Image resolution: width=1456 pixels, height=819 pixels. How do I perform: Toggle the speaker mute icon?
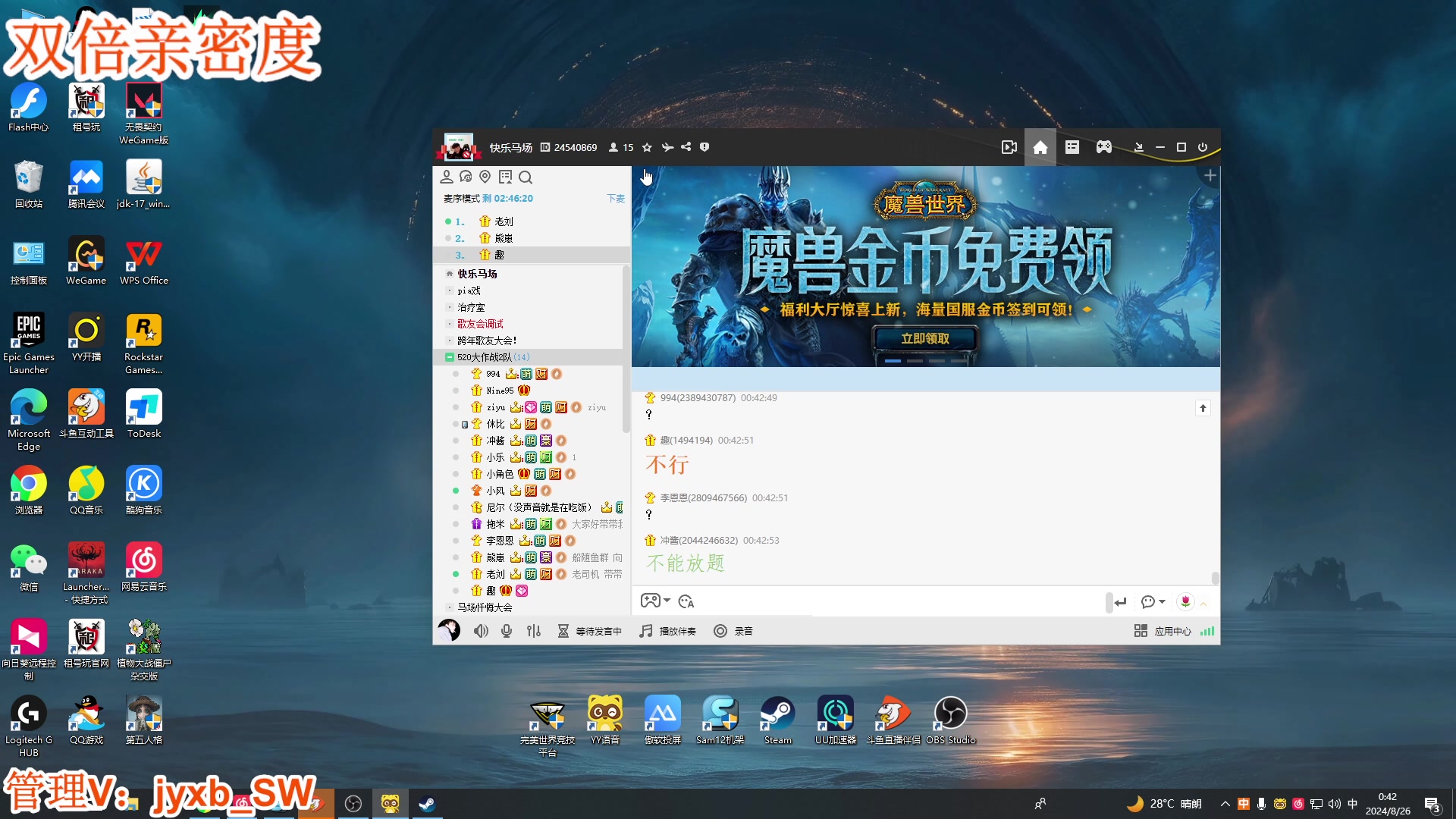(481, 631)
